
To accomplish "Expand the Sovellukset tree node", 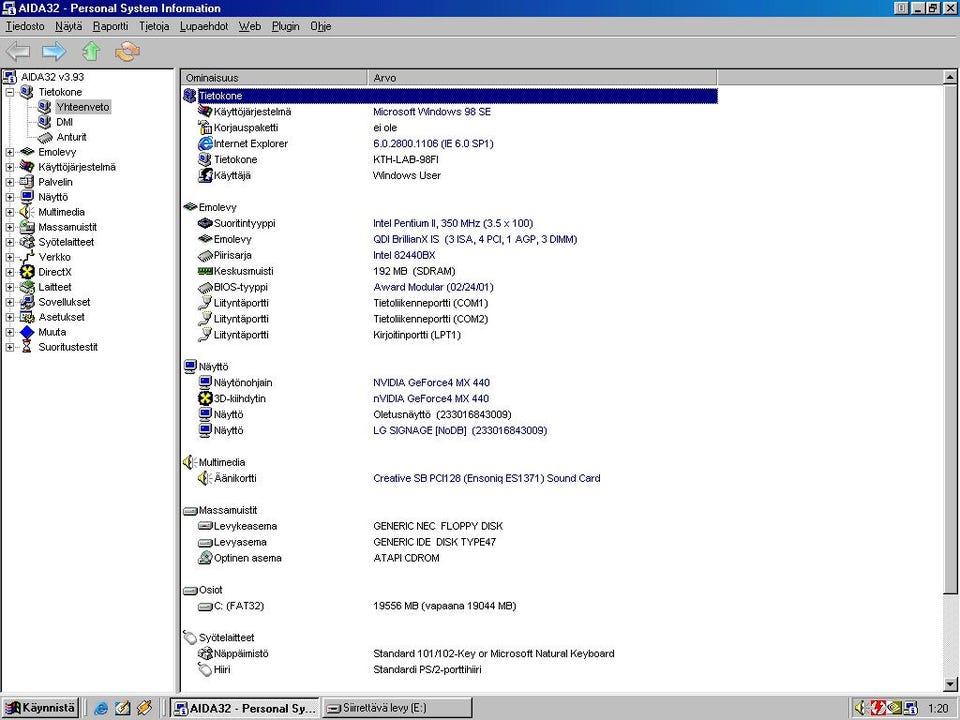I will coord(10,302).
